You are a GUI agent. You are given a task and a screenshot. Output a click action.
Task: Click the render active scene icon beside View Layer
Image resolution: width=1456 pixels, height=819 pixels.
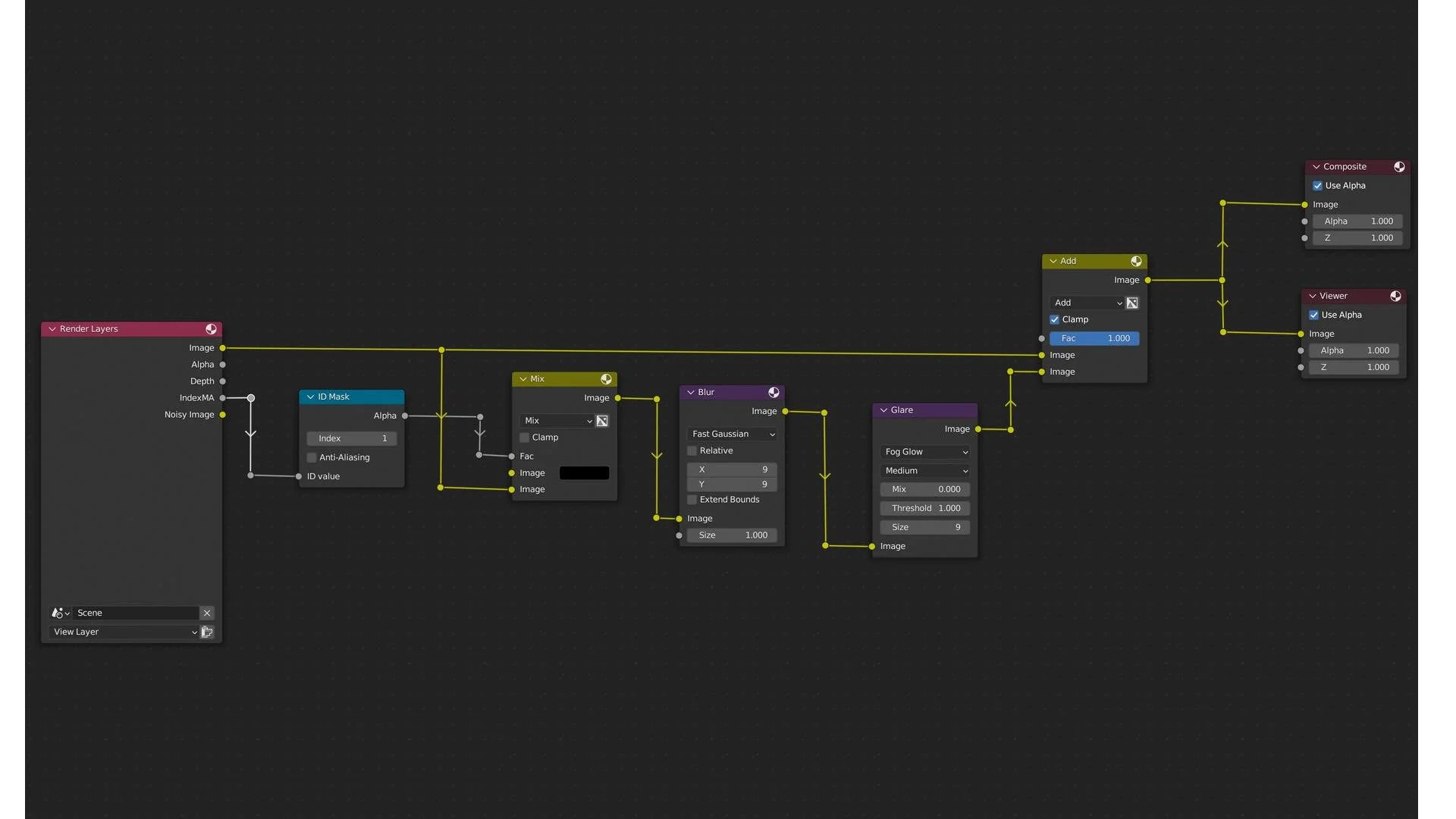point(207,632)
